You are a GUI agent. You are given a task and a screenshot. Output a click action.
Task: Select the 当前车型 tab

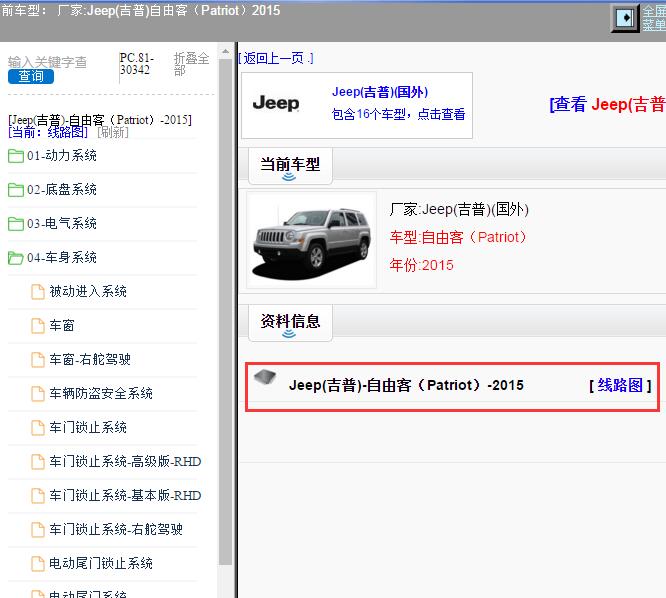(290, 166)
